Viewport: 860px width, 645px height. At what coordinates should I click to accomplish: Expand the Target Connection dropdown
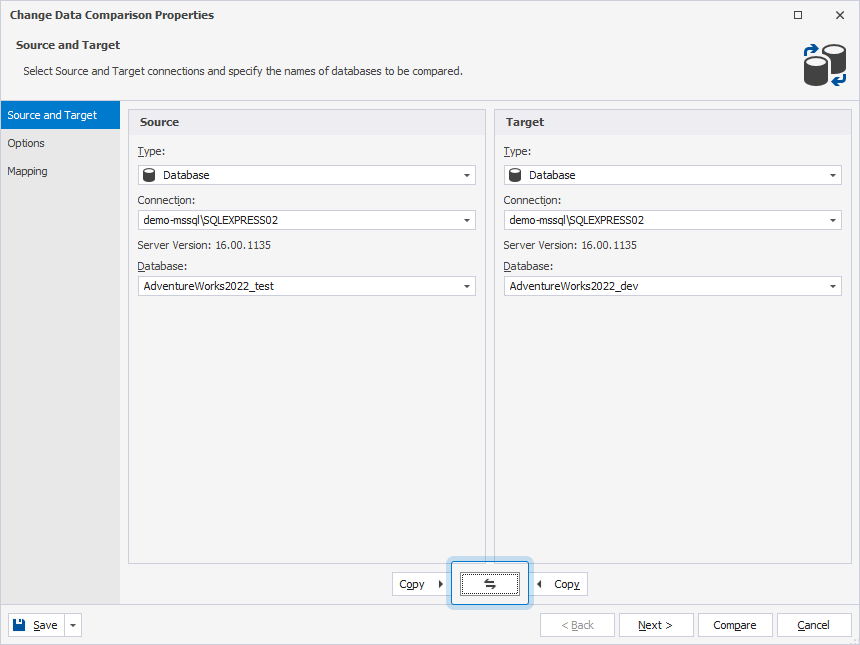coord(832,220)
